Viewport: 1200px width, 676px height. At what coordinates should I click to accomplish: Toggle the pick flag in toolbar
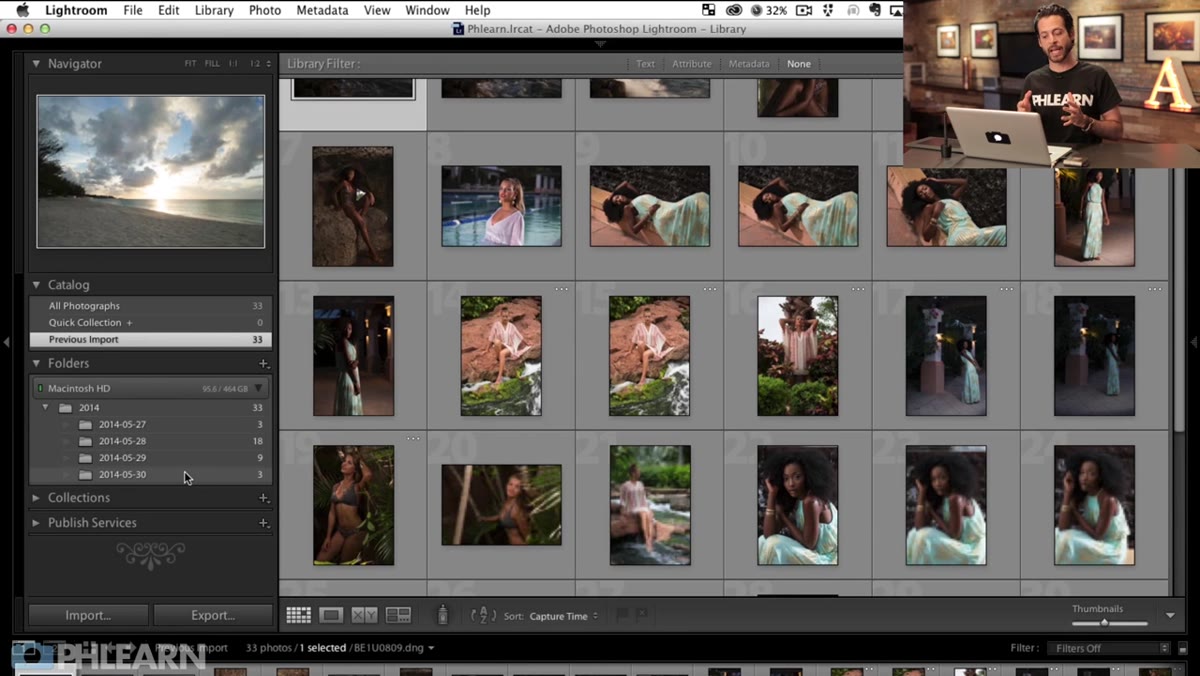point(622,615)
